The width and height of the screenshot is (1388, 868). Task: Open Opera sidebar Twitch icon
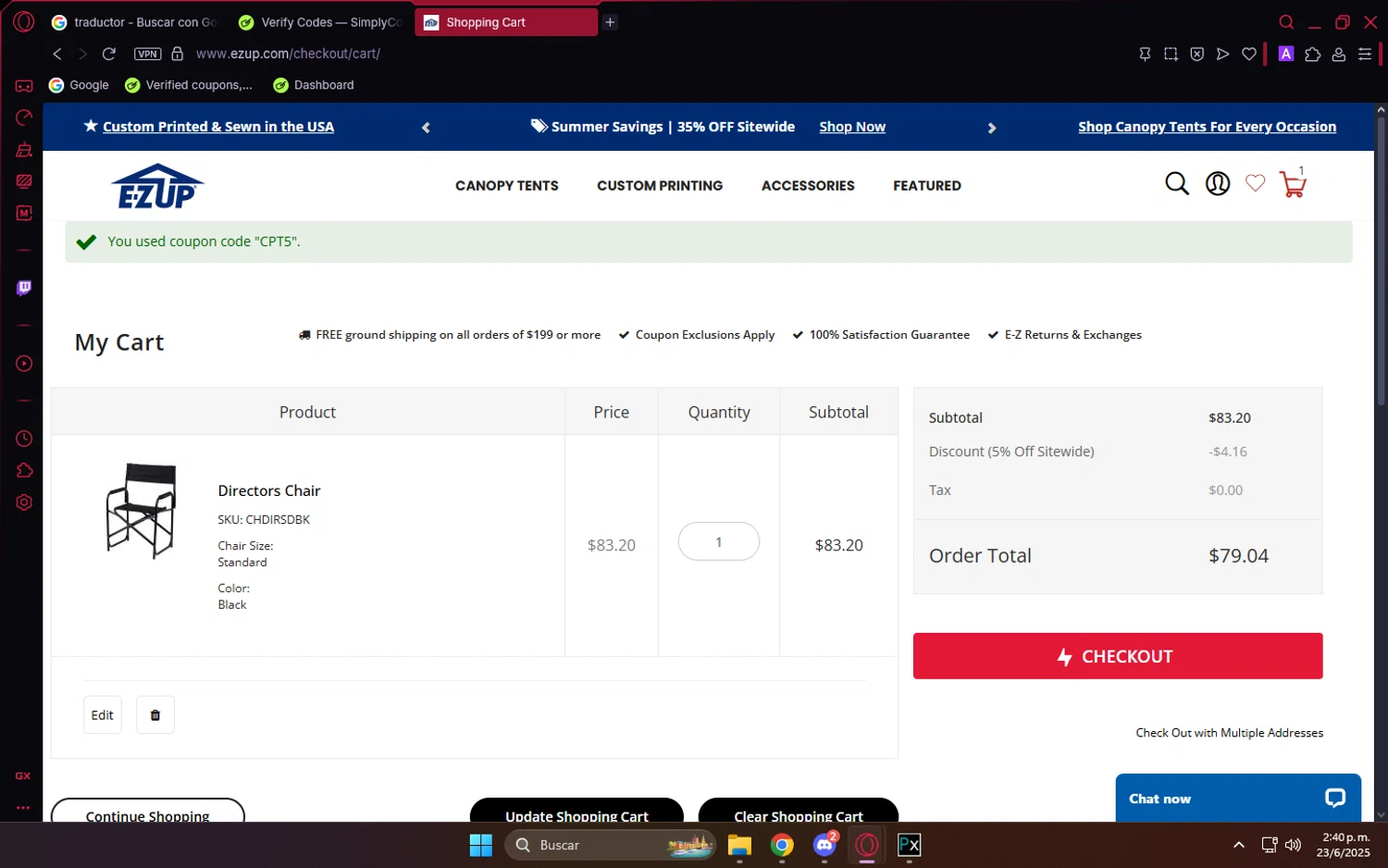[24, 288]
